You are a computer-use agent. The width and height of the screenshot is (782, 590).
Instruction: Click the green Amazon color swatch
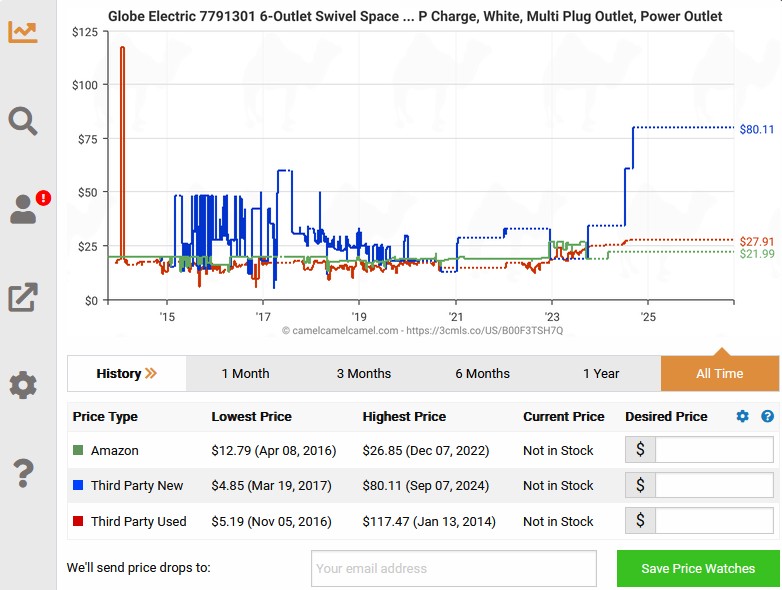(78, 450)
